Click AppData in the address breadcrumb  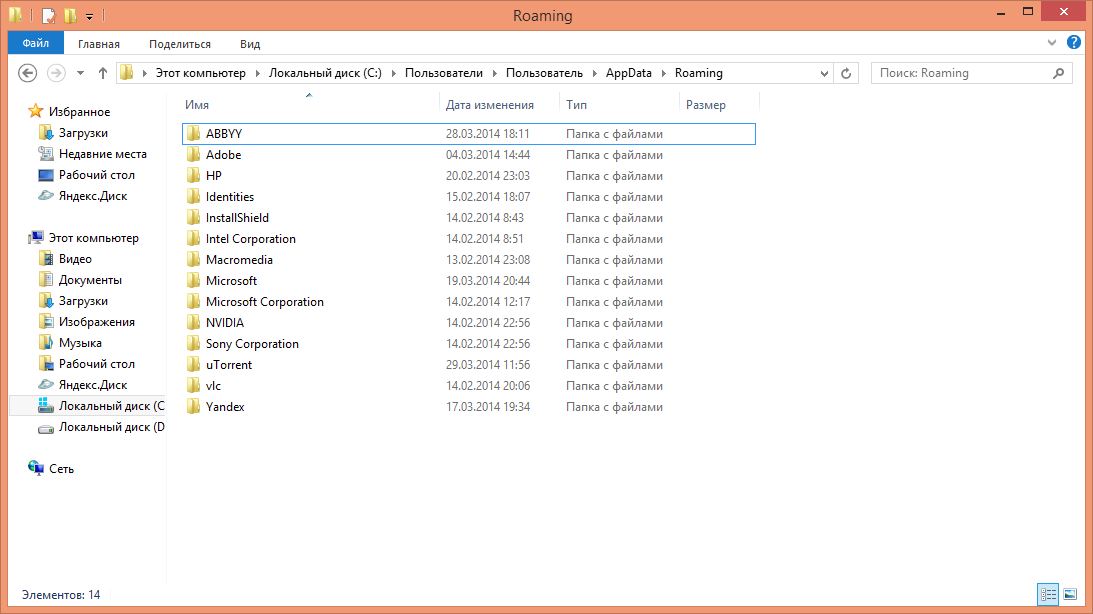[628, 73]
